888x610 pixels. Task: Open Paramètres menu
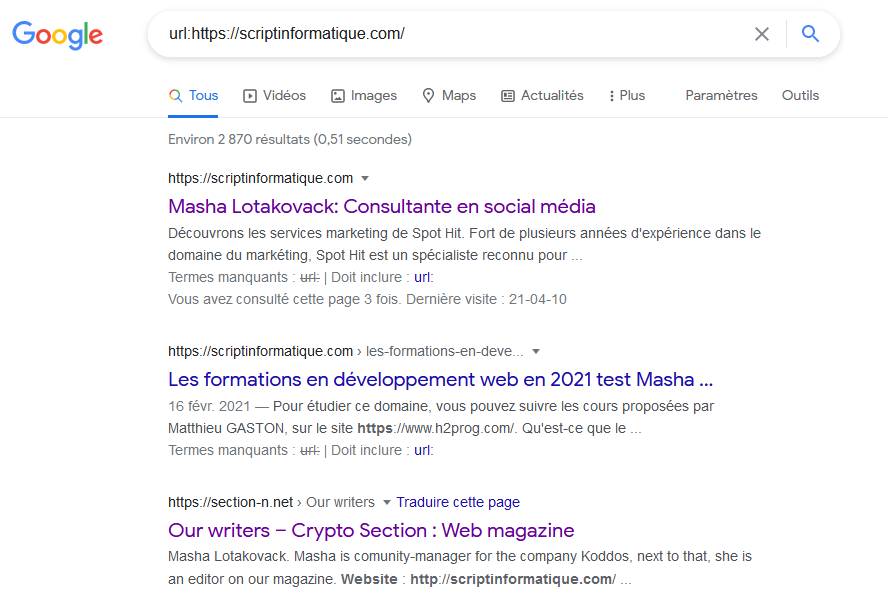tap(721, 96)
